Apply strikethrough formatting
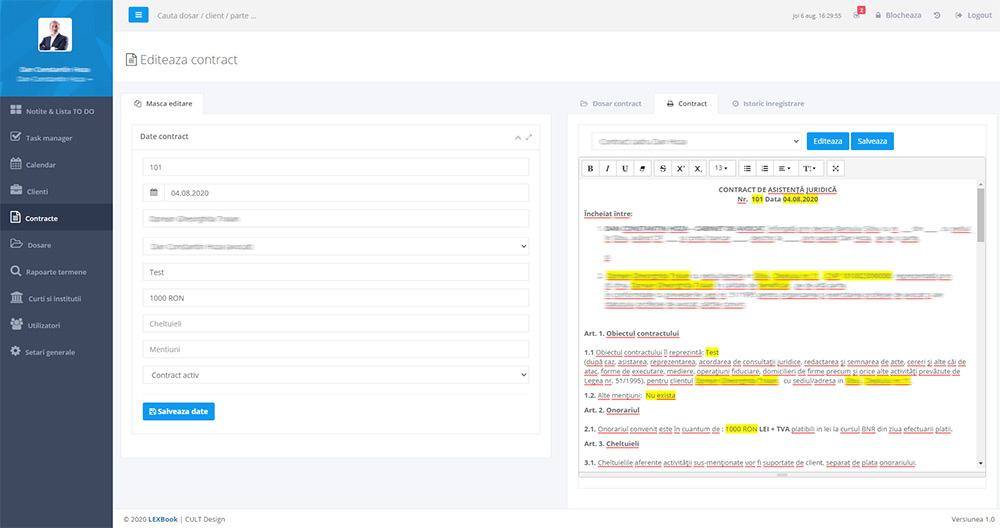Screen dimensions: 1000x528 click(x=662, y=168)
